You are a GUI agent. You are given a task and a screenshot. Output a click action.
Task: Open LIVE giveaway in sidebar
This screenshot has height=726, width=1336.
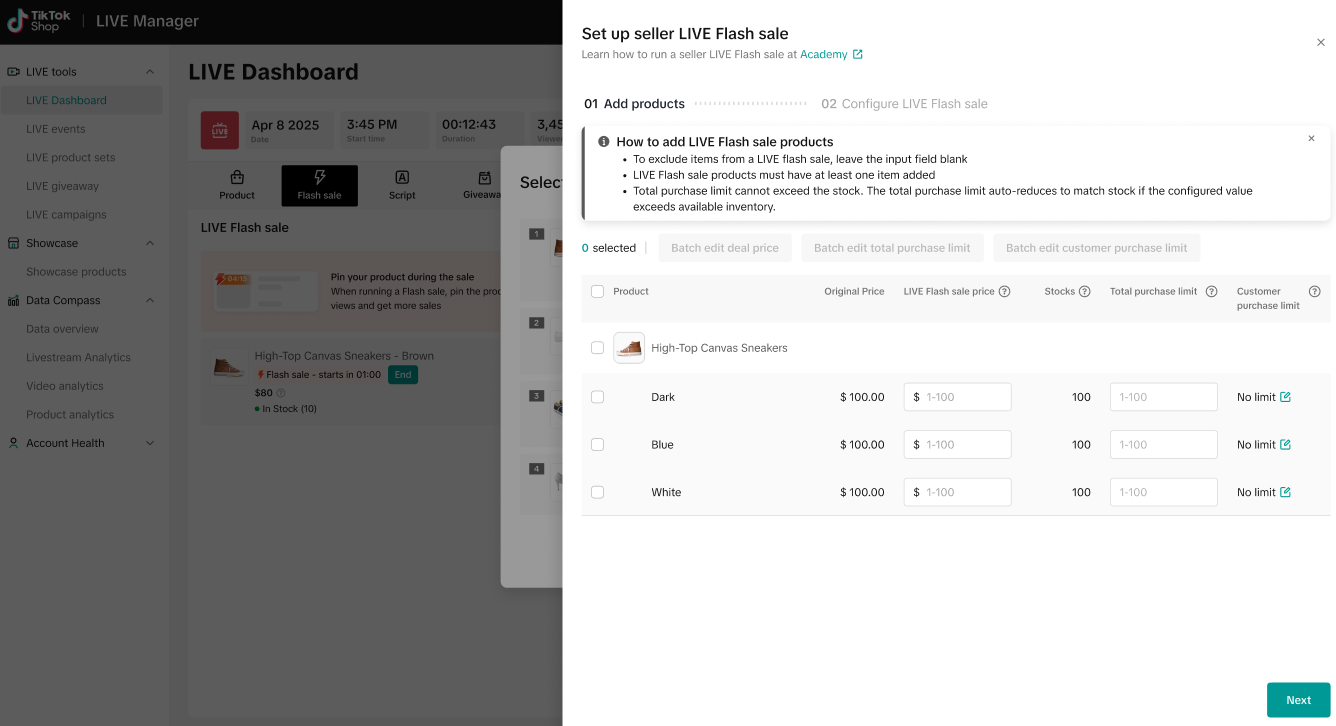pyautogui.click(x=62, y=186)
